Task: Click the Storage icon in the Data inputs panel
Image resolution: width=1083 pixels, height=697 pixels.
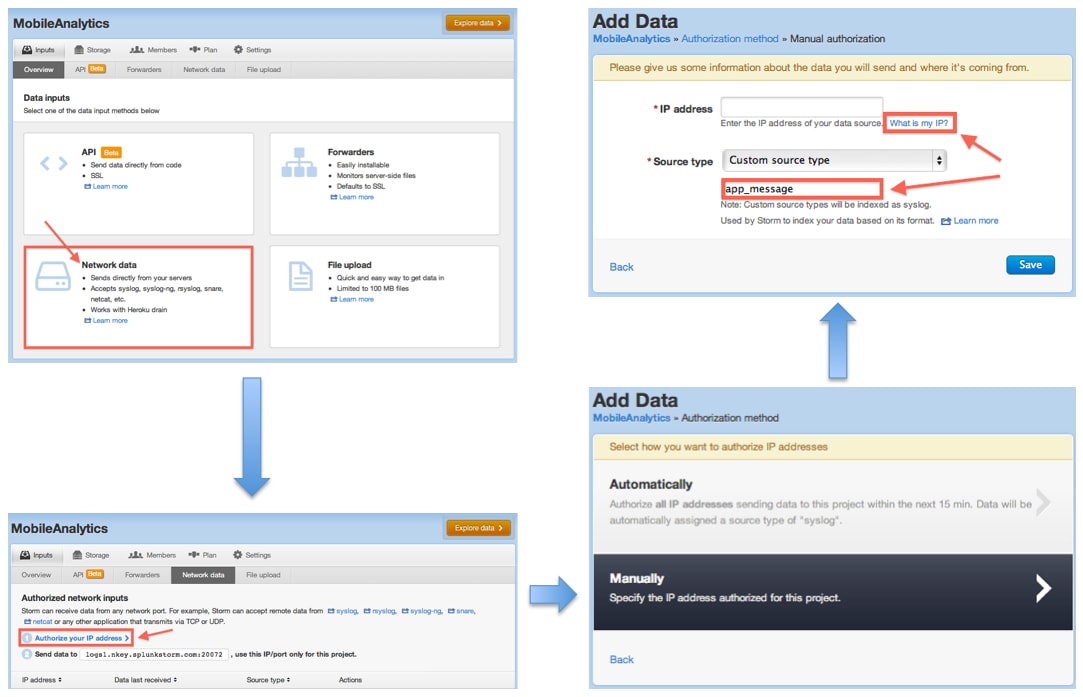Action: point(79,50)
